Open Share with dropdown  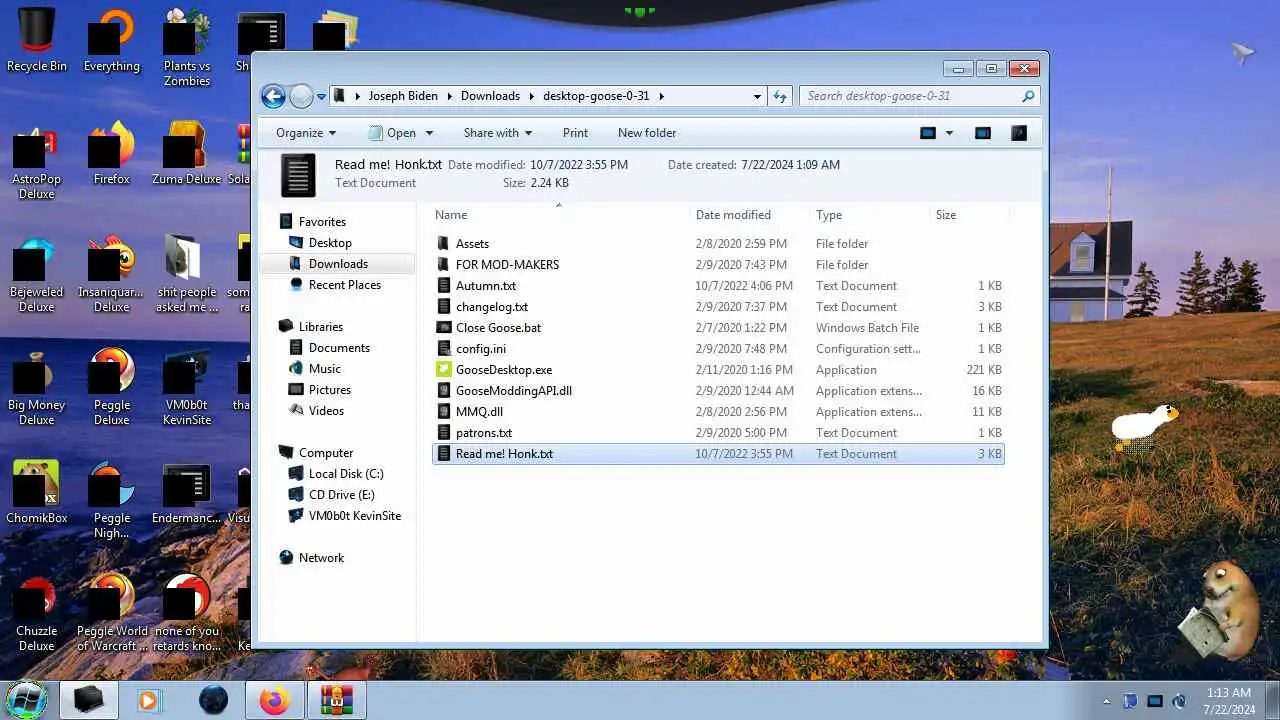pyautogui.click(x=497, y=133)
